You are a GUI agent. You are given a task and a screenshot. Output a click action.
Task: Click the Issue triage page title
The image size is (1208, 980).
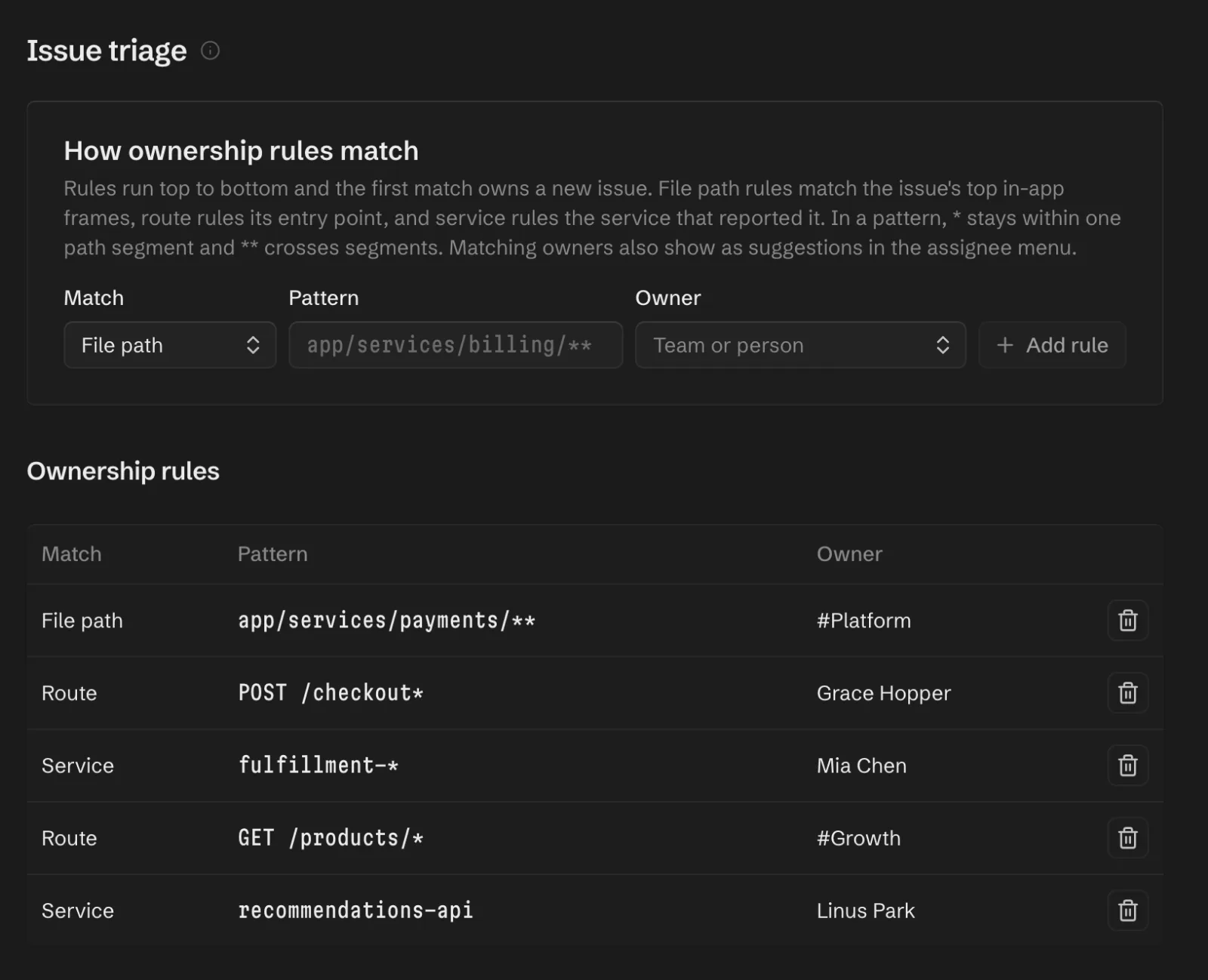106,51
